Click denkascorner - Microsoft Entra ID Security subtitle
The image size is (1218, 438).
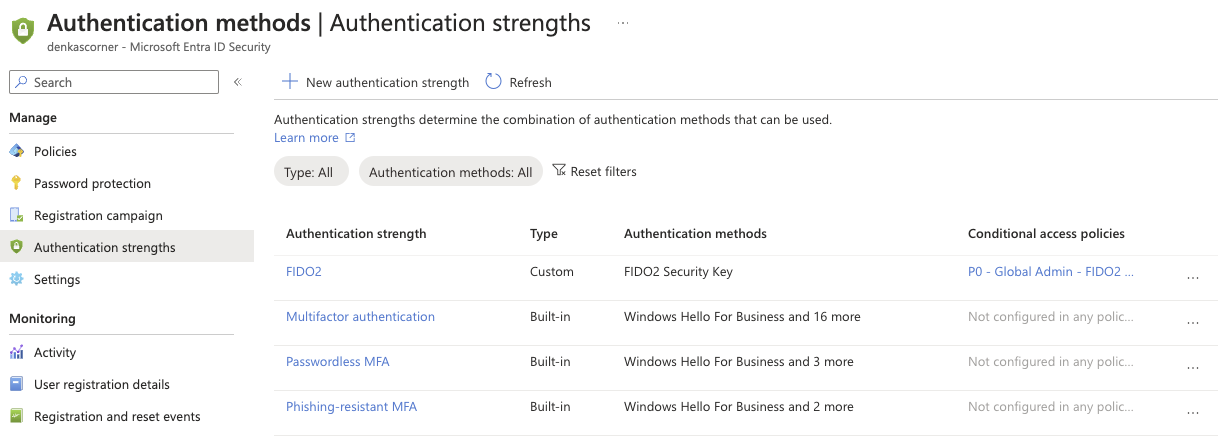click(x=158, y=47)
